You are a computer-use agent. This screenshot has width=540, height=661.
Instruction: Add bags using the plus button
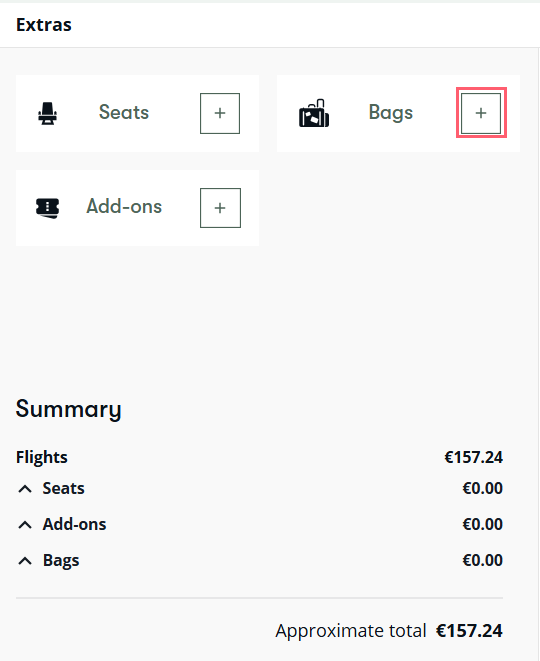(x=481, y=113)
